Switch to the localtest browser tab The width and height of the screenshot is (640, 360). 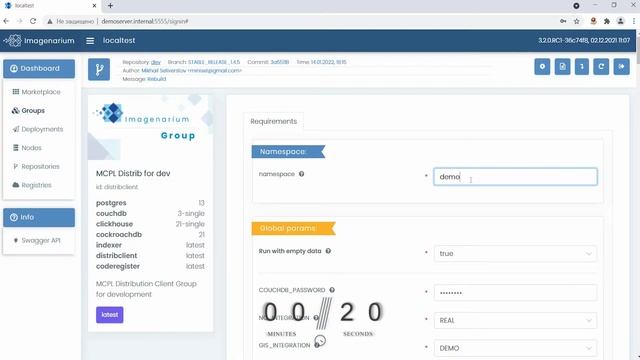pos(50,6)
